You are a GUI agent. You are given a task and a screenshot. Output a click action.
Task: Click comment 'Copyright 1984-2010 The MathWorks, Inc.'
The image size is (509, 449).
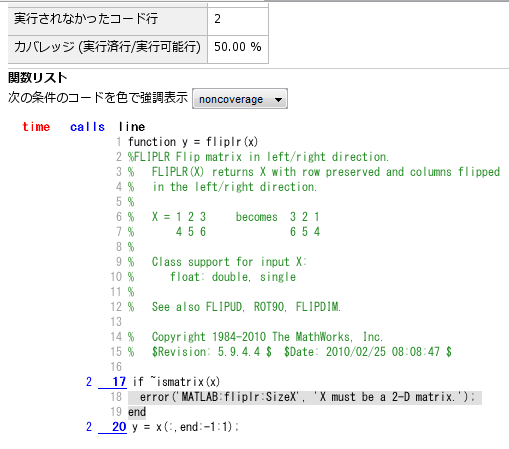(x=267, y=337)
